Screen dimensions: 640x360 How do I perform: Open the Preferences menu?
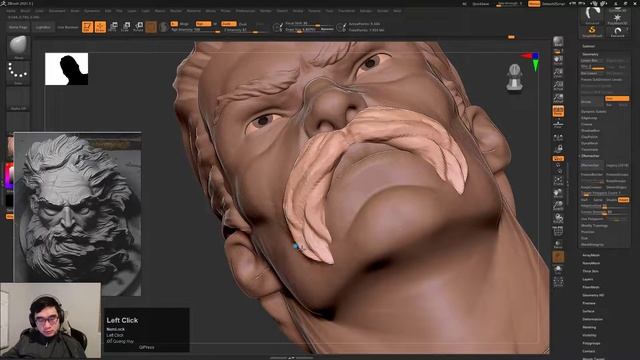click(245, 11)
